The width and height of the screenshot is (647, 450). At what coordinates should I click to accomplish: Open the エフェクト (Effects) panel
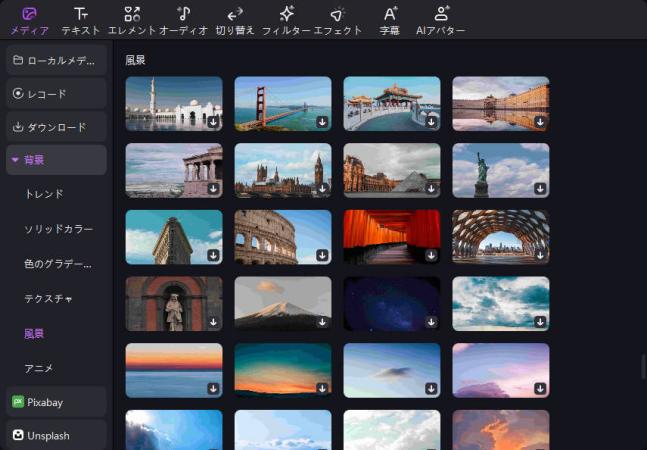pyautogui.click(x=338, y=20)
